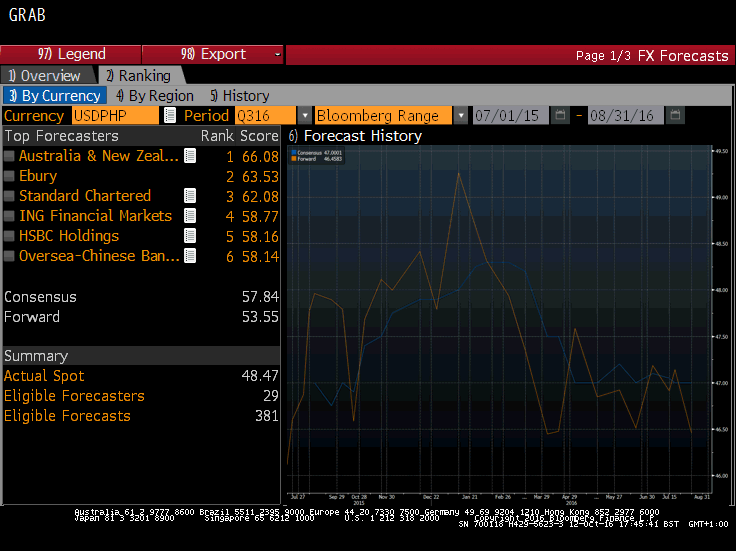Open calendar picker for end date 08/31/16

click(x=675, y=115)
